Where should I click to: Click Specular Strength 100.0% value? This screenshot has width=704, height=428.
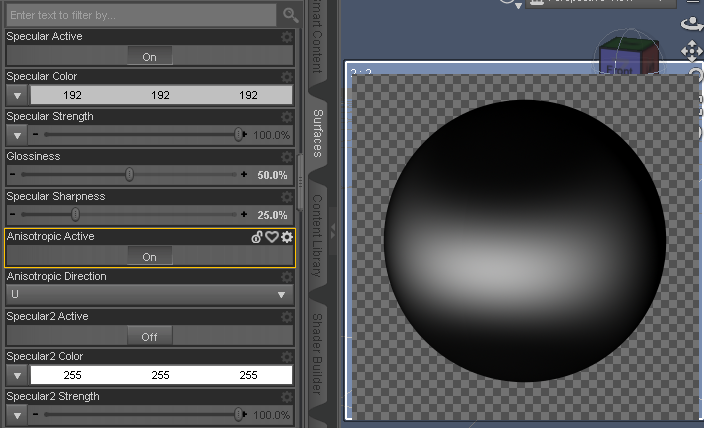pyautogui.click(x=272, y=135)
